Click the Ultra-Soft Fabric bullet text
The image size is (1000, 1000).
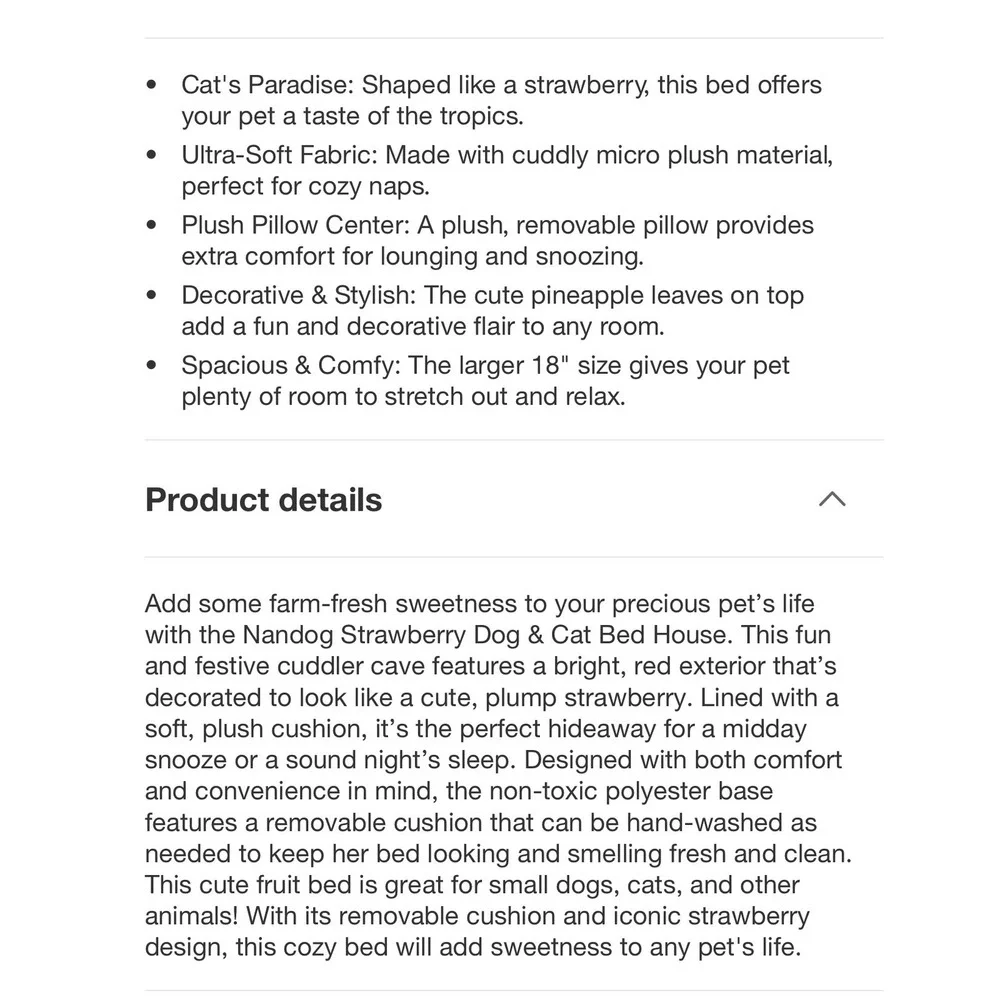click(x=507, y=170)
